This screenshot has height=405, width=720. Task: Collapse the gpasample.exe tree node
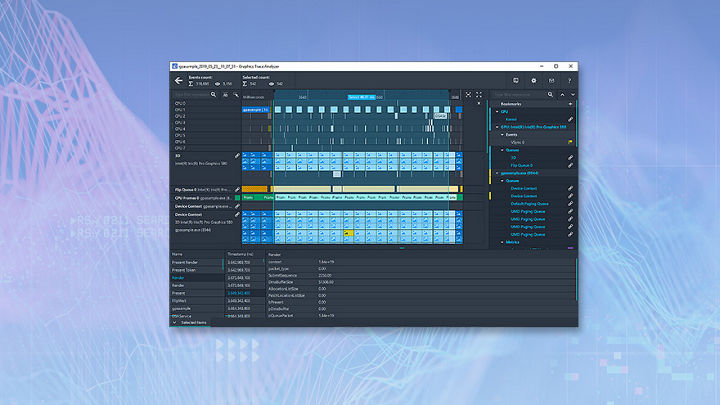click(497, 173)
